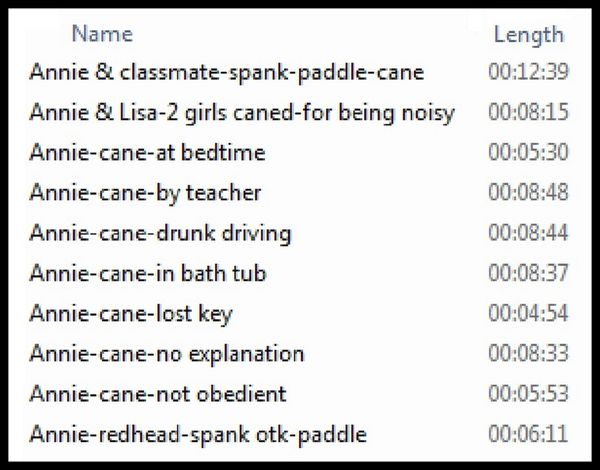Click the 00:08:15 length cell
The image size is (600, 470).
[528, 112]
